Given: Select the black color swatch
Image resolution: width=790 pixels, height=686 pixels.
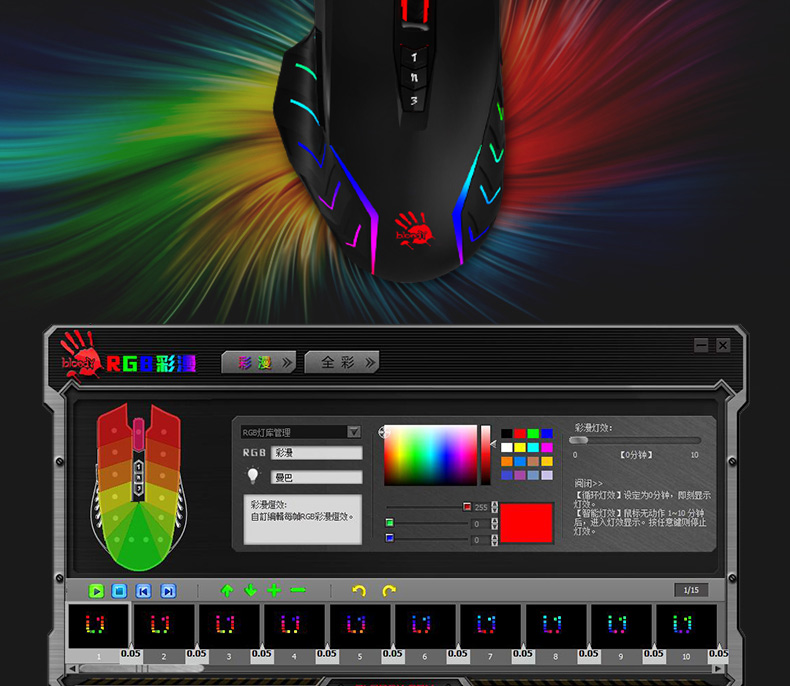Looking at the screenshot, I should click(506, 433).
